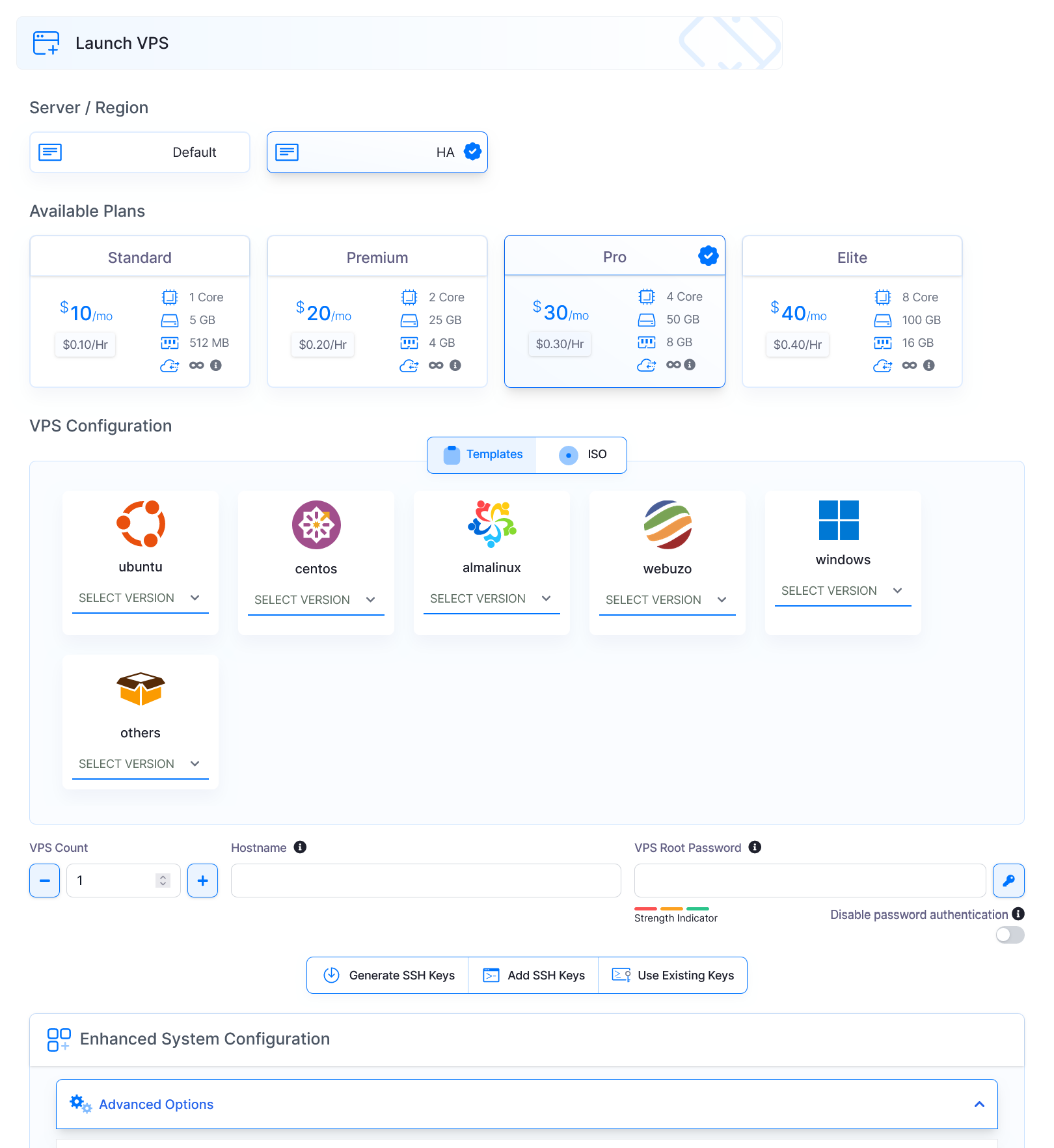This screenshot has width=1054, height=1148.
Task: Click the VPS Count spinner arrows
Action: [x=163, y=881]
